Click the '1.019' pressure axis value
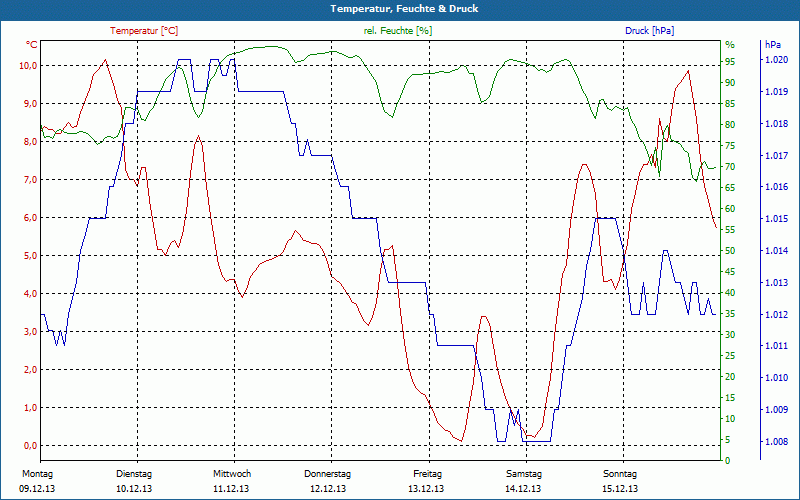The height and width of the screenshot is (500, 800). (776, 92)
